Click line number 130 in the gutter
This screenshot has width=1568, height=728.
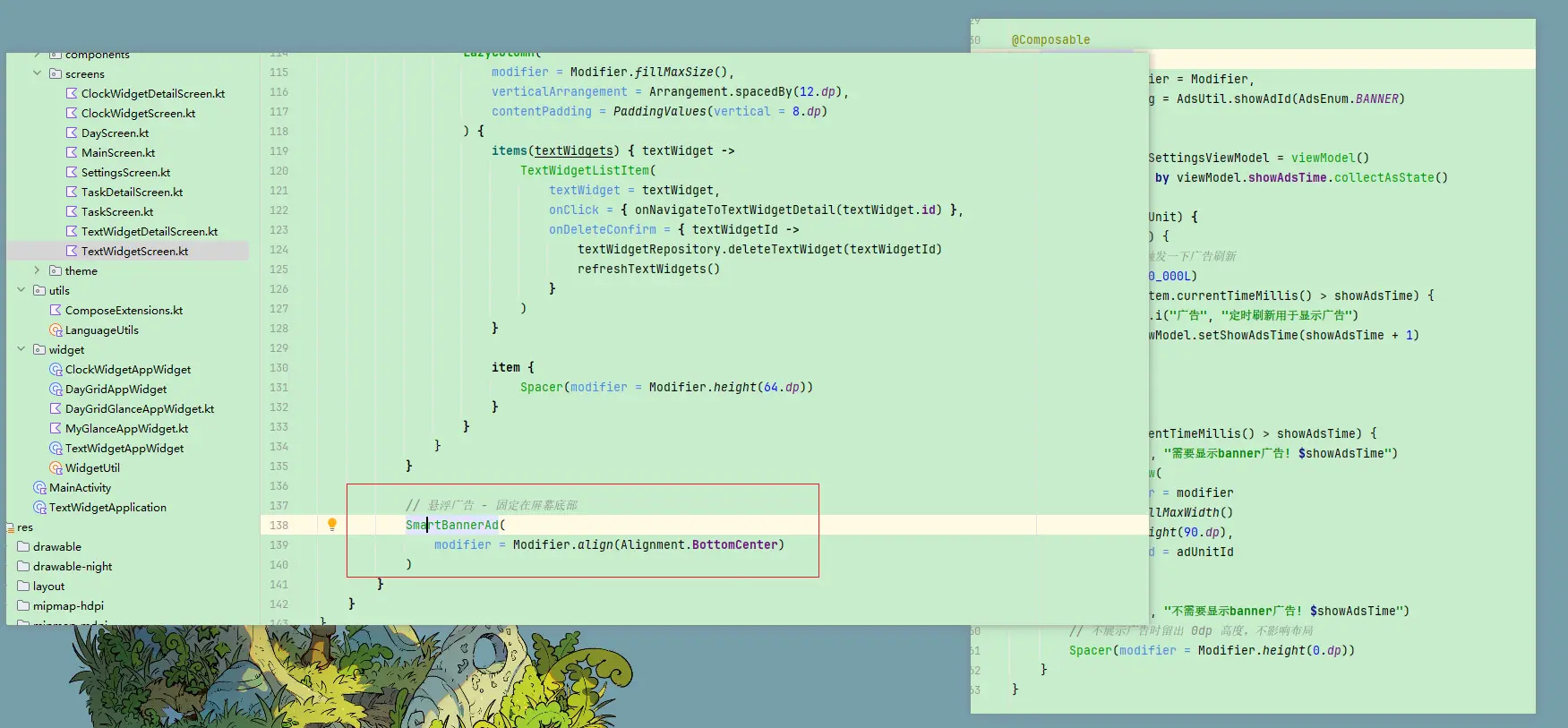(278, 368)
